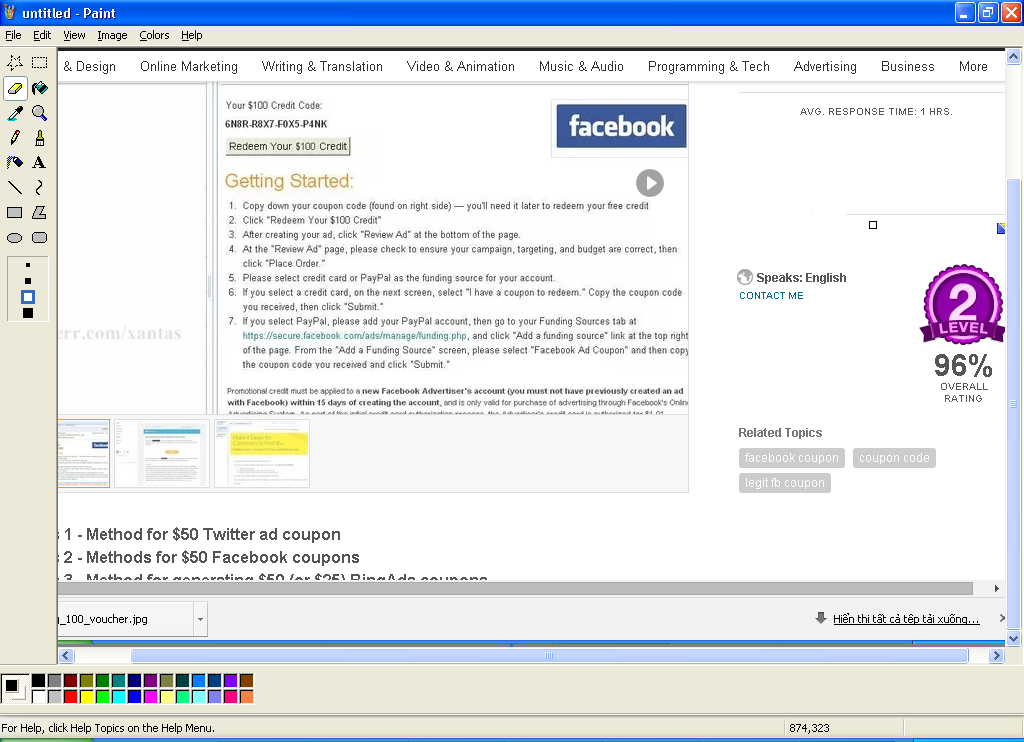Choose the smallest eraser size option
Viewport: 1024px width, 742px height.
(x=28, y=267)
